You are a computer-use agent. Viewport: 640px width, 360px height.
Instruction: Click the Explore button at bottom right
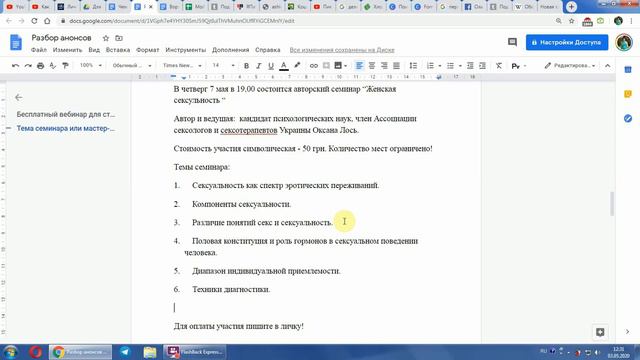(x=600, y=332)
